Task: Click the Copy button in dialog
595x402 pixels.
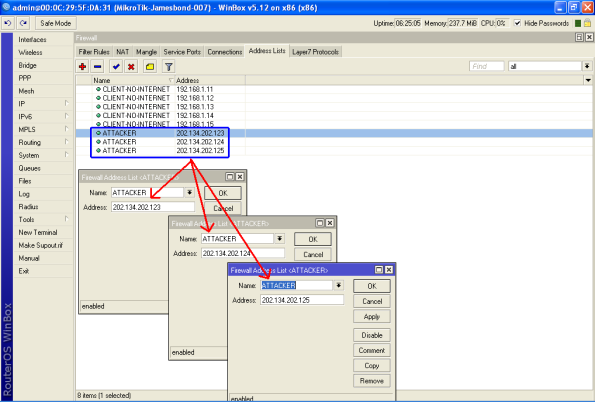Action: (x=371, y=366)
